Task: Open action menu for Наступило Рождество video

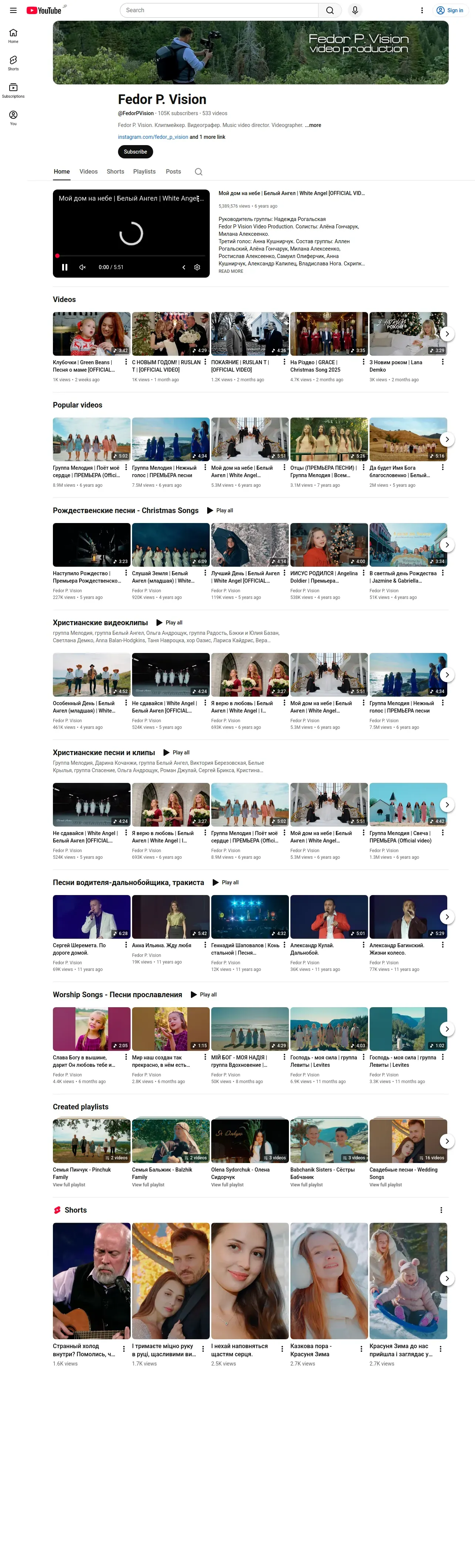Action: [x=126, y=573]
